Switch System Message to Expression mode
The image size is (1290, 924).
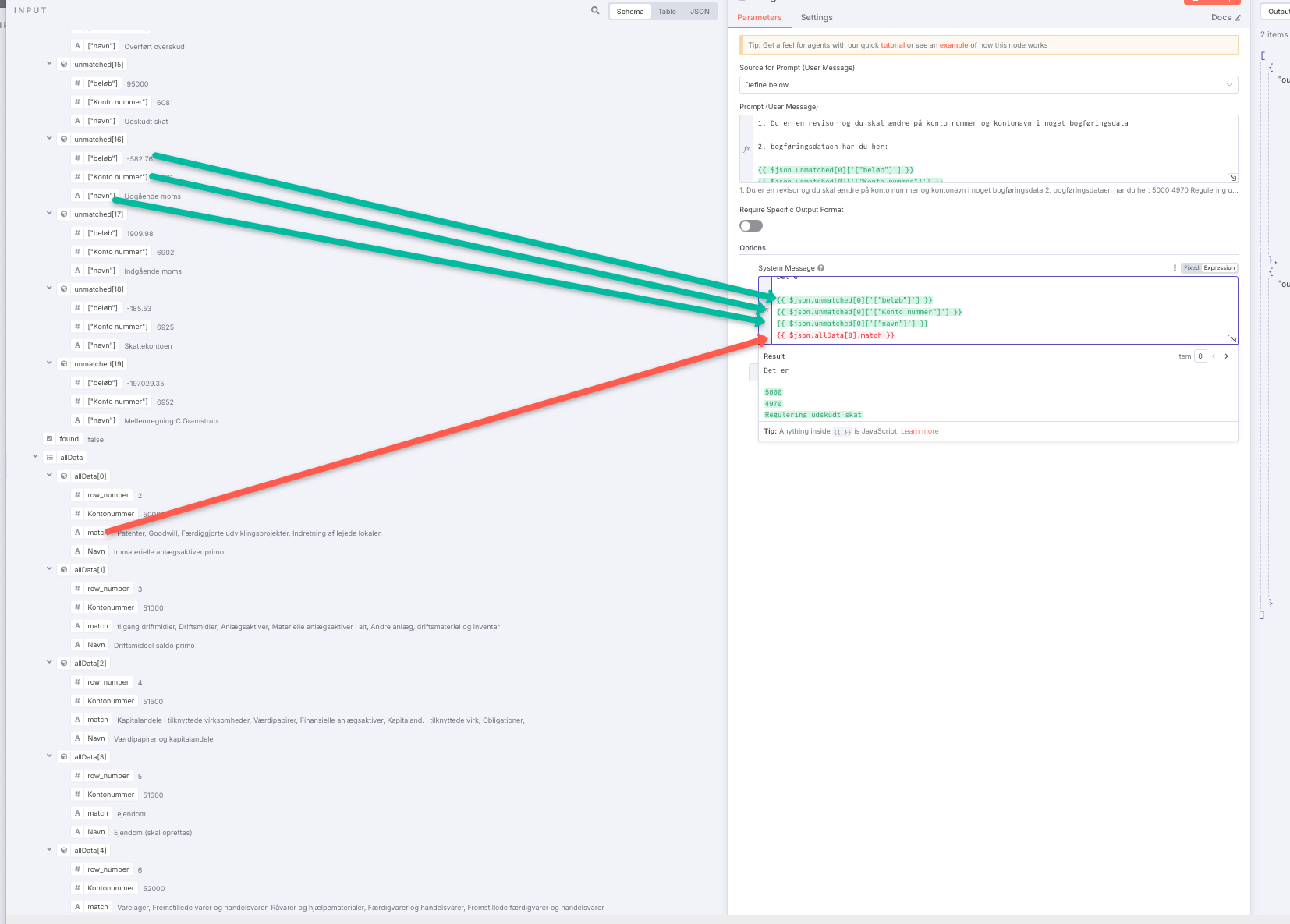tap(1219, 267)
